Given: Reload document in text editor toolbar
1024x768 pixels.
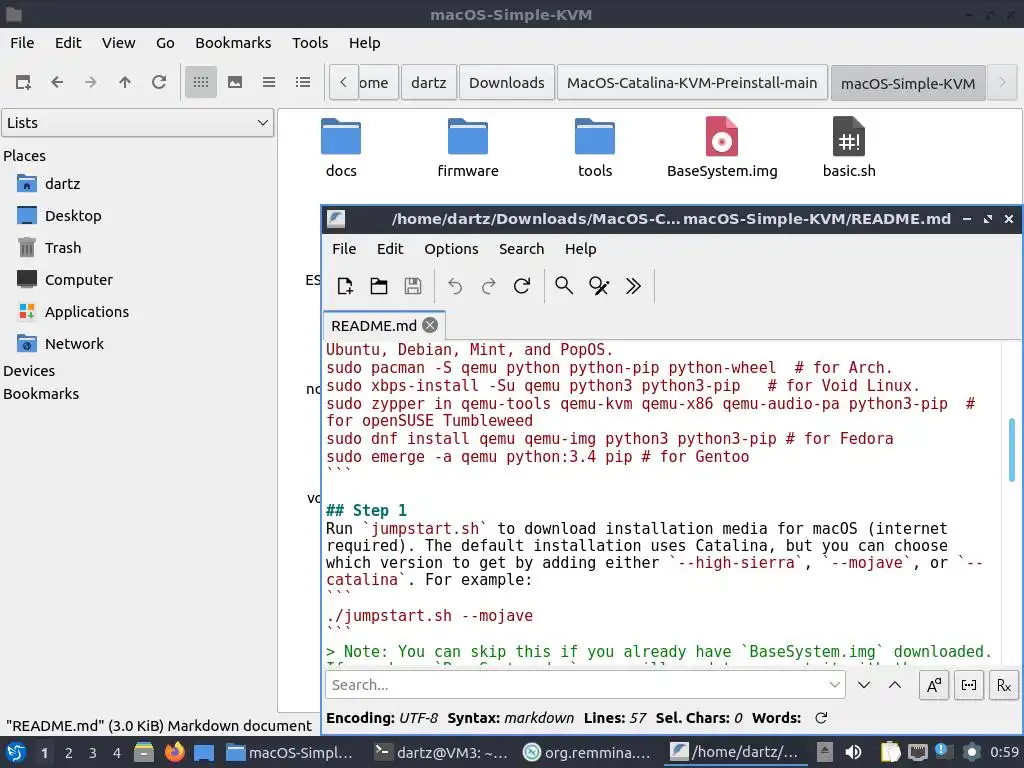Looking at the screenshot, I should click(x=522, y=286).
